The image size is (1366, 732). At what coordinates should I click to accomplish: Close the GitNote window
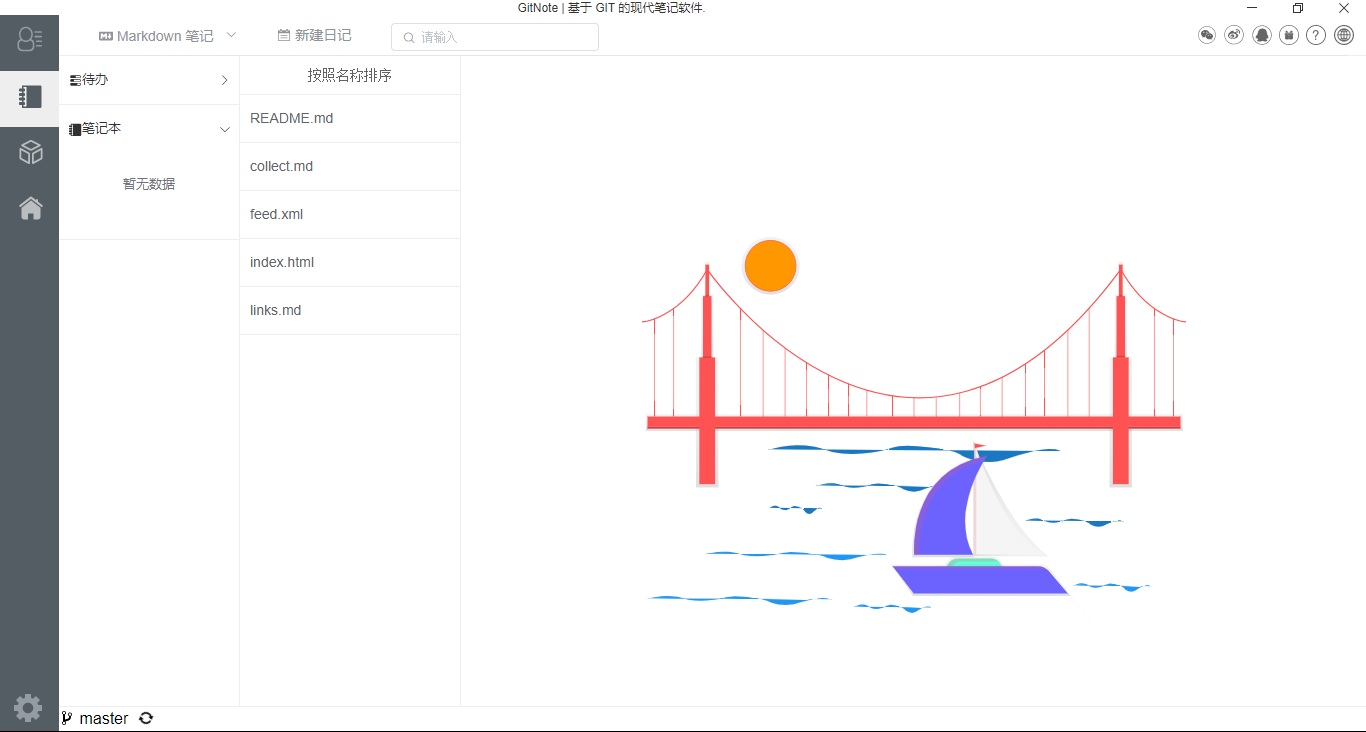point(1344,8)
